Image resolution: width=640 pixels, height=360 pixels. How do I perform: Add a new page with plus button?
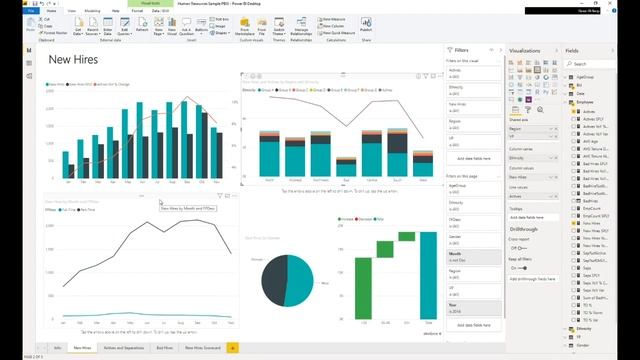(x=233, y=348)
